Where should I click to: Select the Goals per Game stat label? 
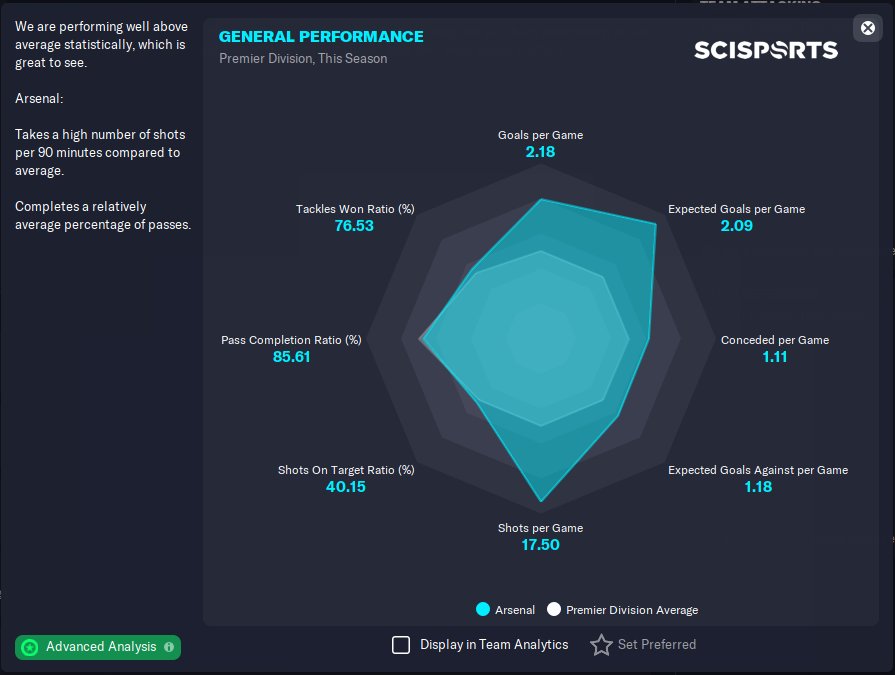(541, 135)
